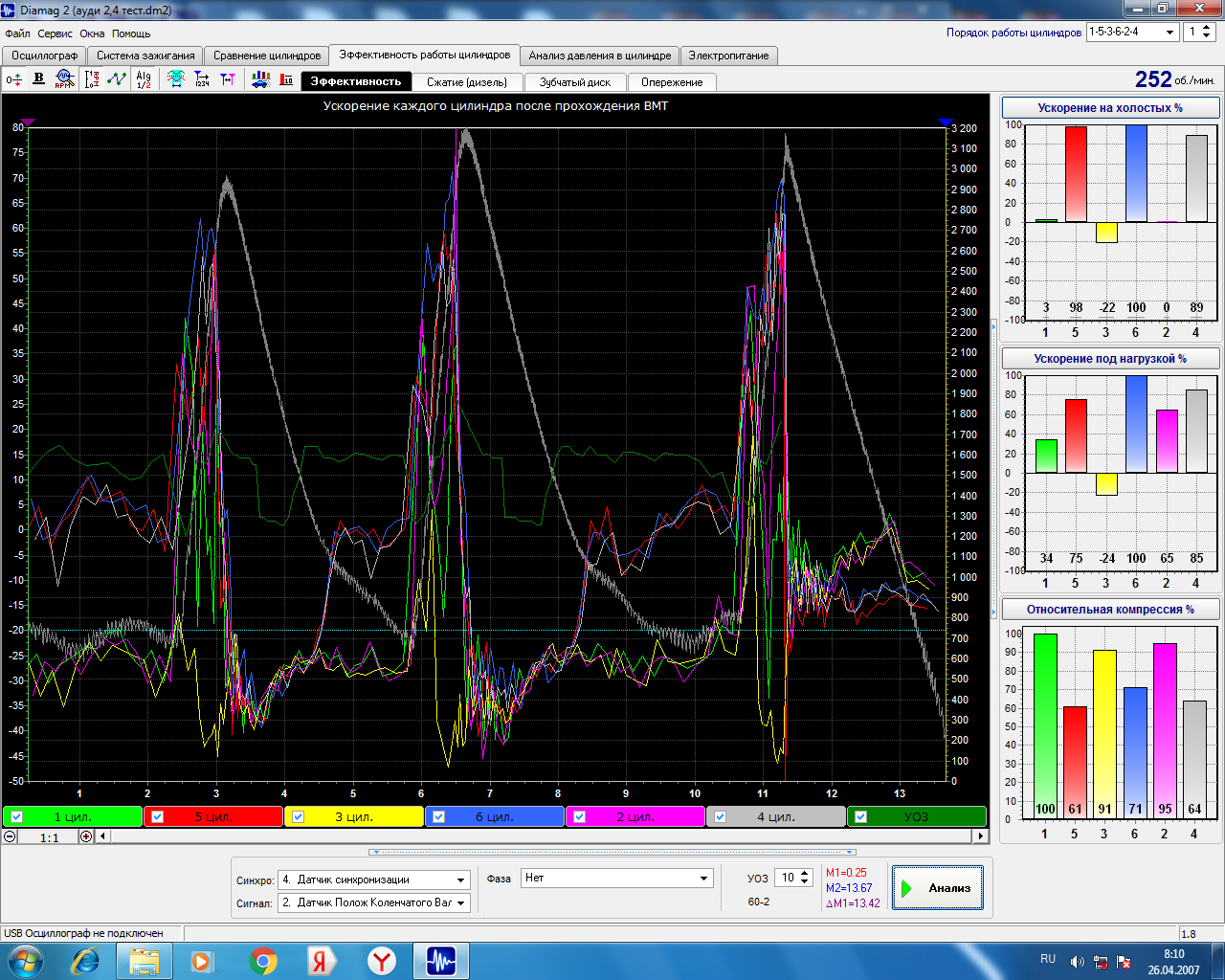
Task: Click the blue marker 1234 arrow icon
Action: point(202,79)
